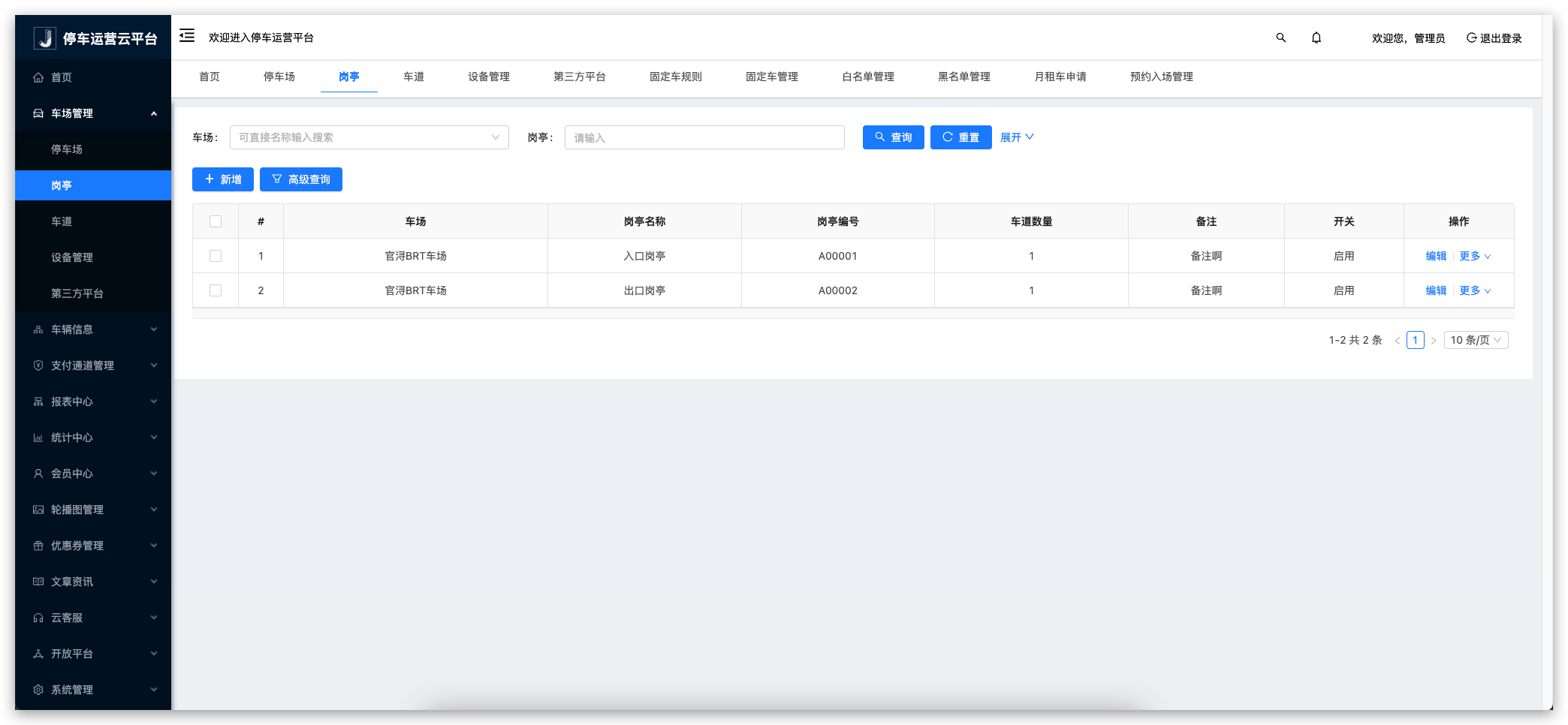Click the 车场管理 sidebar icon
Screen dimensions: 1568x725
(x=38, y=113)
